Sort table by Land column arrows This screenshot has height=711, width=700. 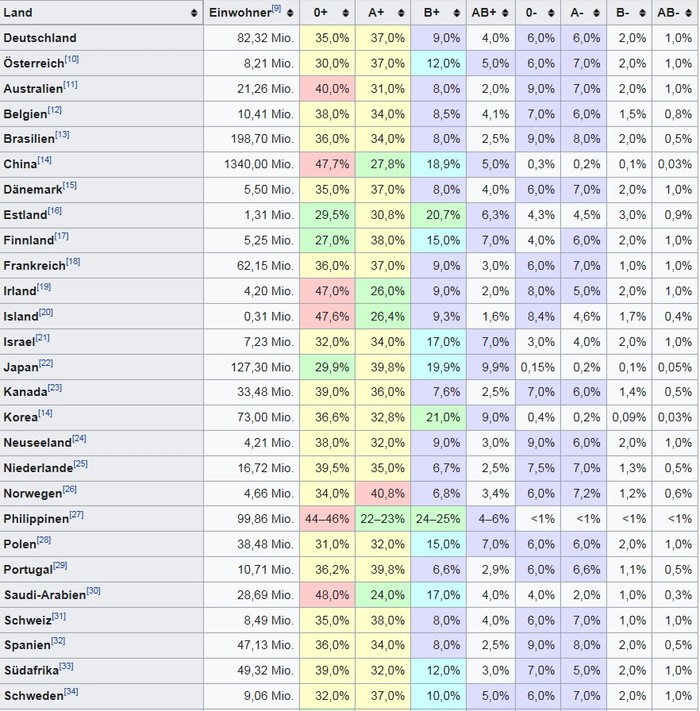pyautogui.click(x=194, y=13)
